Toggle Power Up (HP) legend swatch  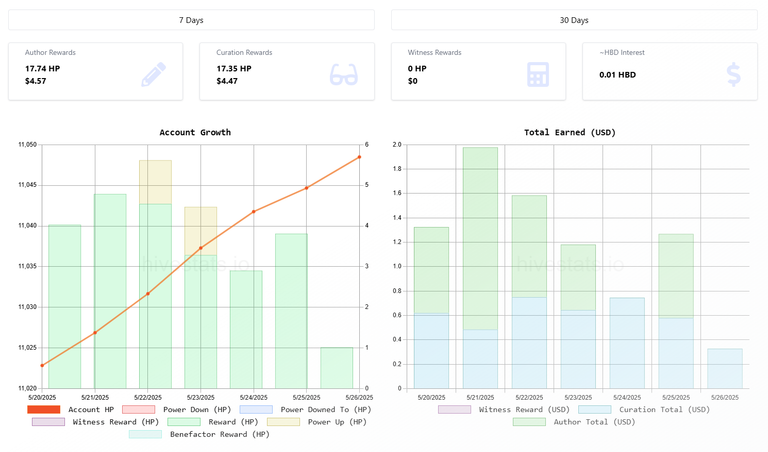coord(284,422)
